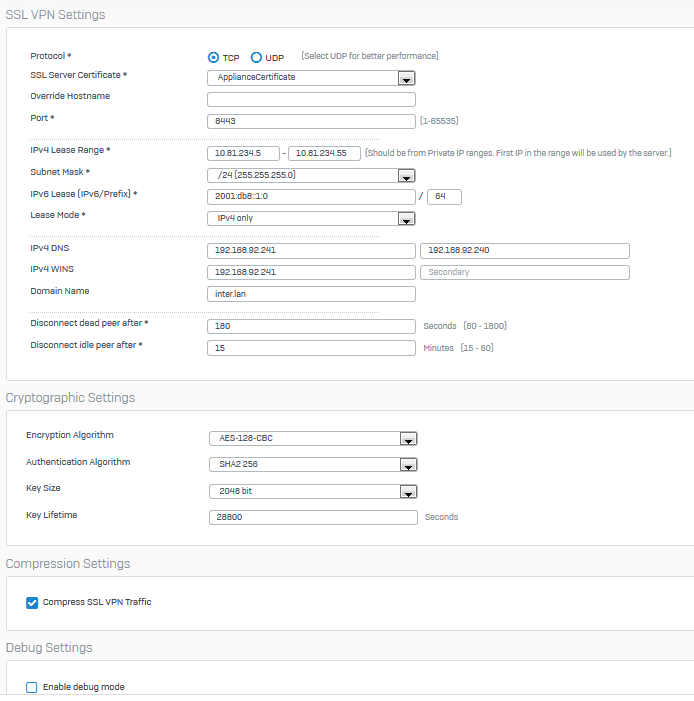Select the UDP protocol radio button
The width and height of the screenshot is (694, 701).
(256, 58)
